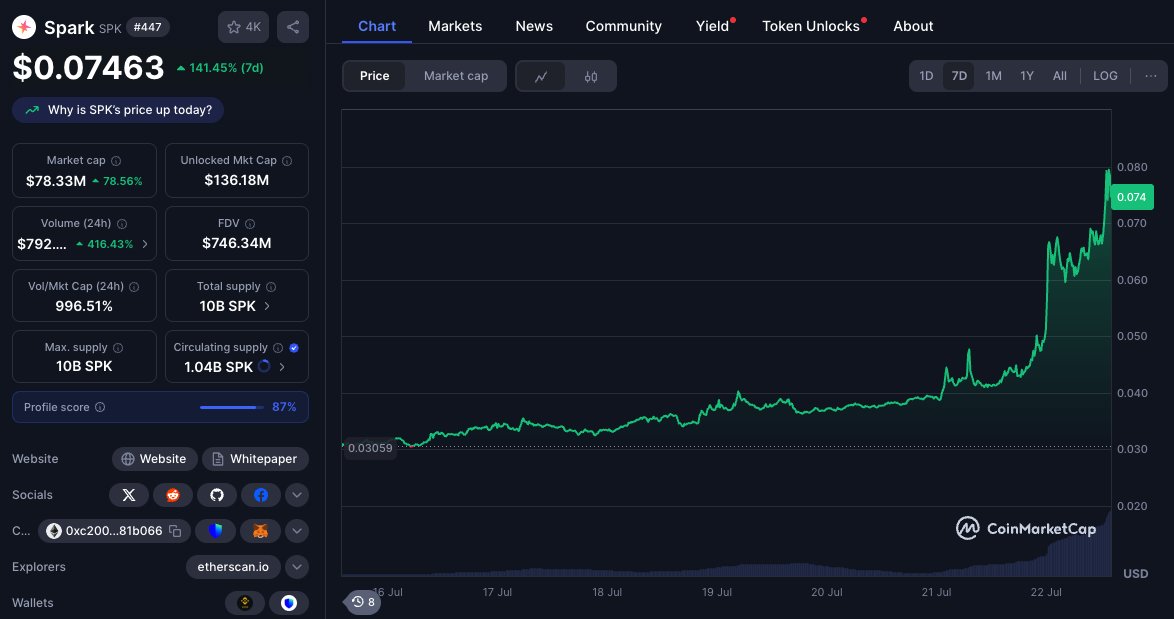1174x619 pixels.
Task: Click the yellow wallet icon in Wallets row
Action: coord(245,603)
